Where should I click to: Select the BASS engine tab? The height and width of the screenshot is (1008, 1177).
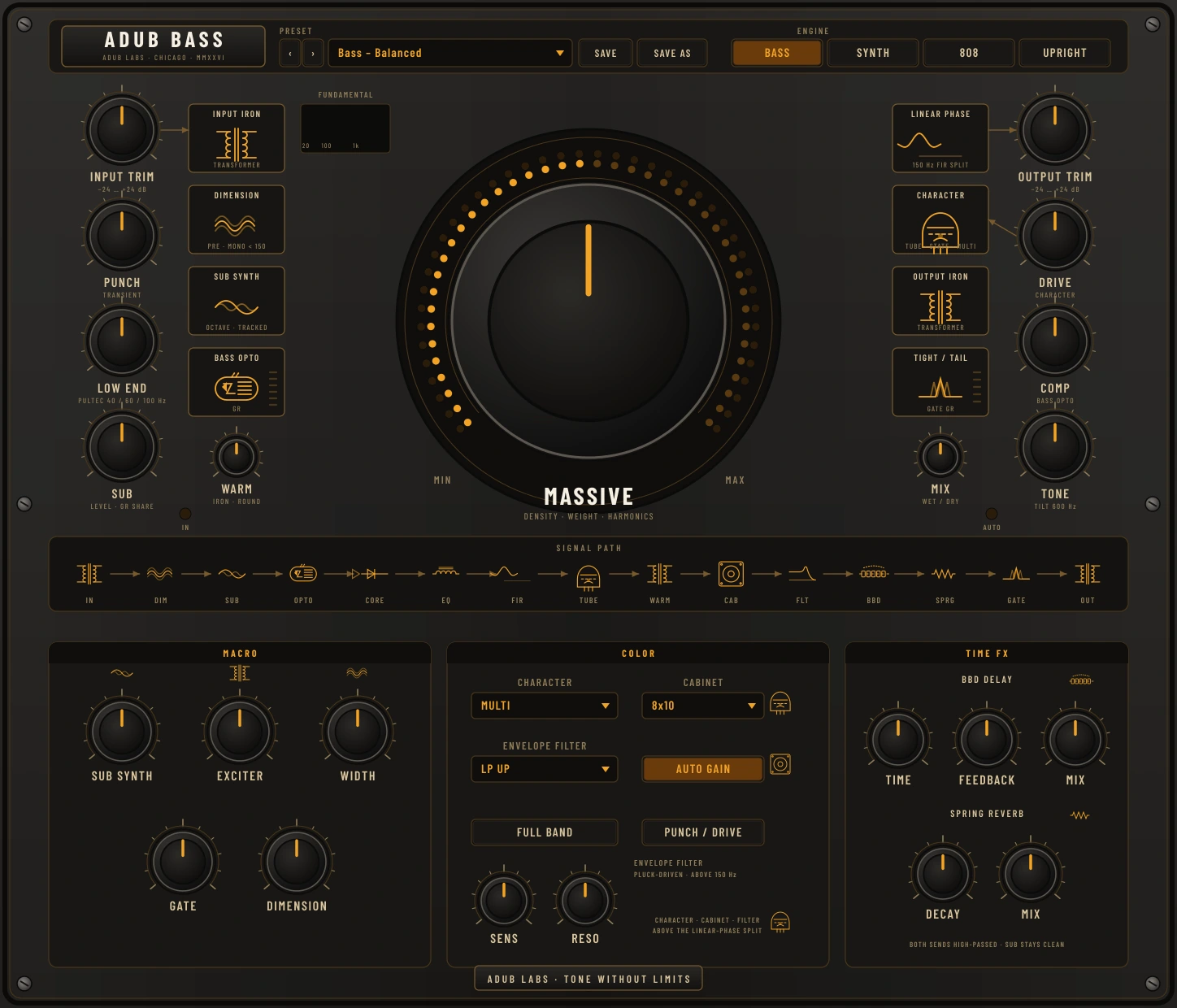[x=777, y=53]
